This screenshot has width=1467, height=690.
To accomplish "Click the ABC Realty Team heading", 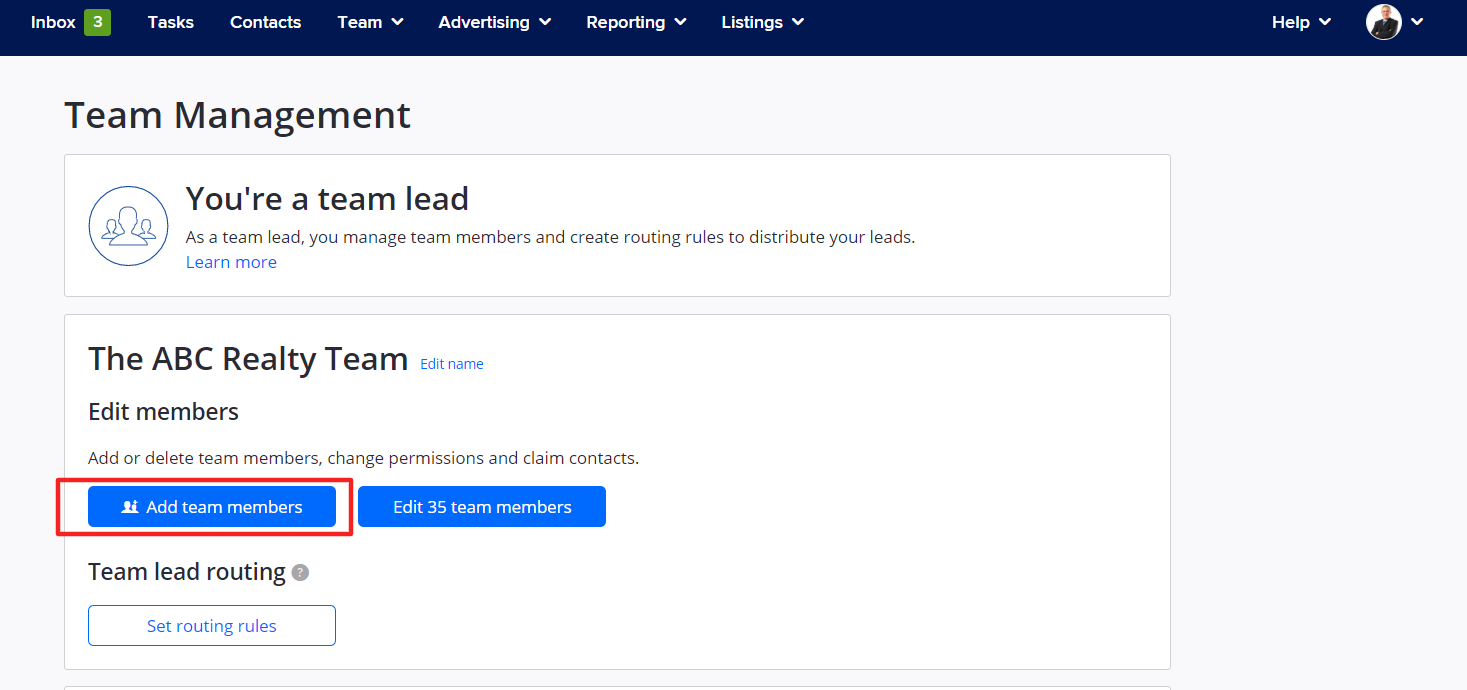I will (x=248, y=359).
